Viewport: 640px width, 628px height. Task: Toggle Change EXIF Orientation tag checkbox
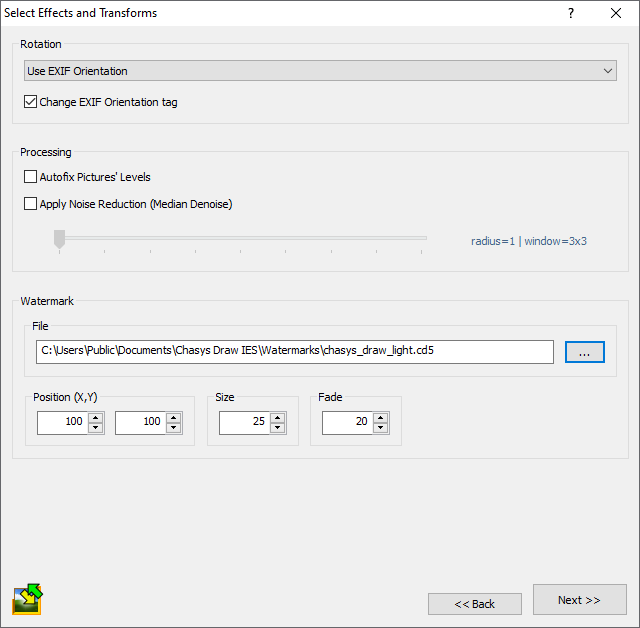[x=31, y=102]
